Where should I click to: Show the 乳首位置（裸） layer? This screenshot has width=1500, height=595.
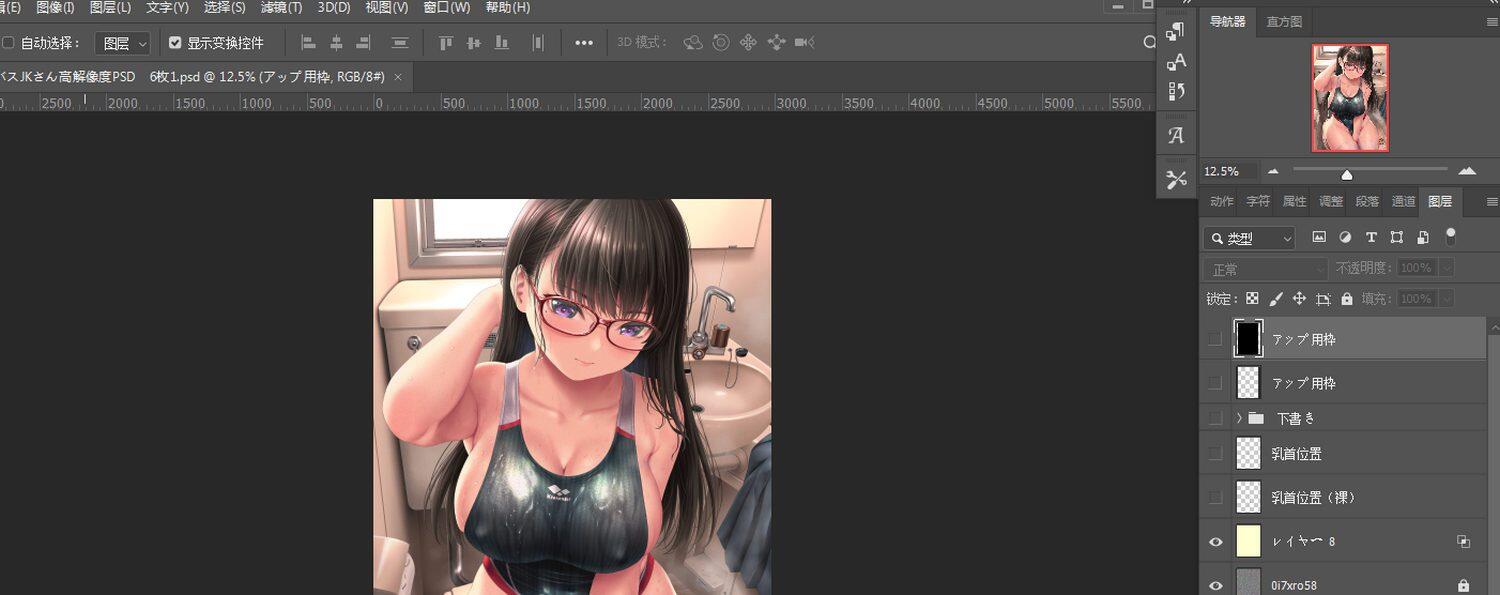[1215, 497]
